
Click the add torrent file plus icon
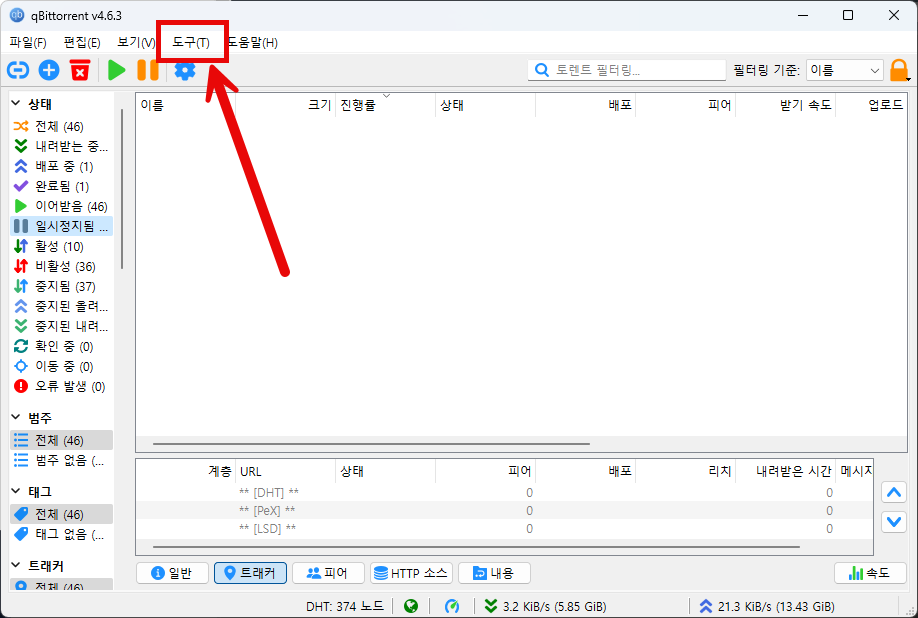pyautogui.click(x=49, y=70)
